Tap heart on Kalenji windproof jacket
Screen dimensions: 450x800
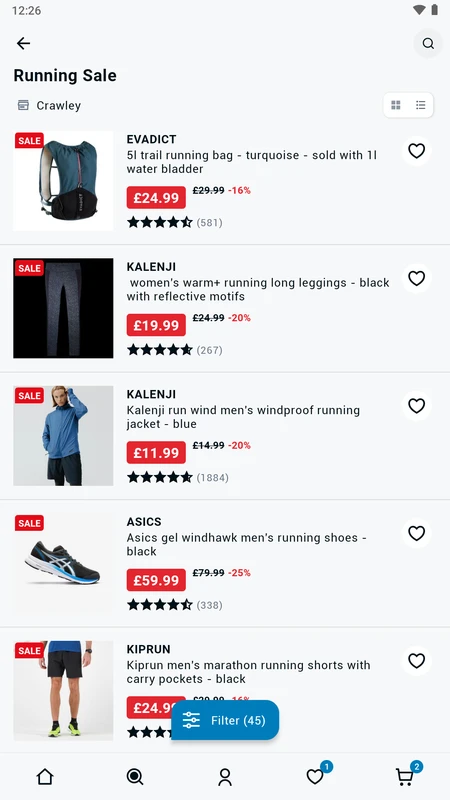(416, 406)
